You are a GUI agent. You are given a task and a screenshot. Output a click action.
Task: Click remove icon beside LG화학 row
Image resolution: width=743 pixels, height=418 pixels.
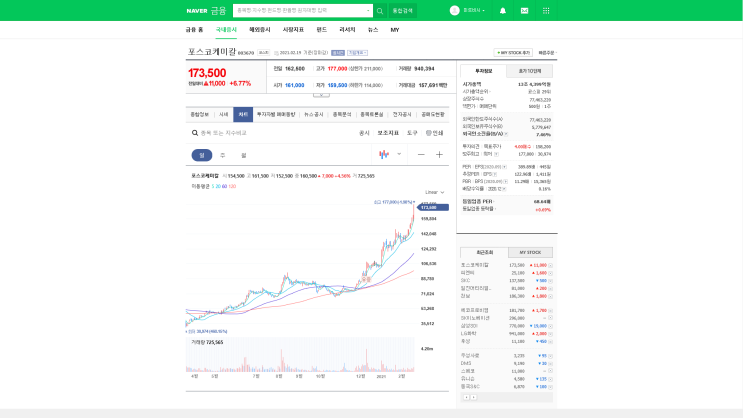tap(551, 334)
